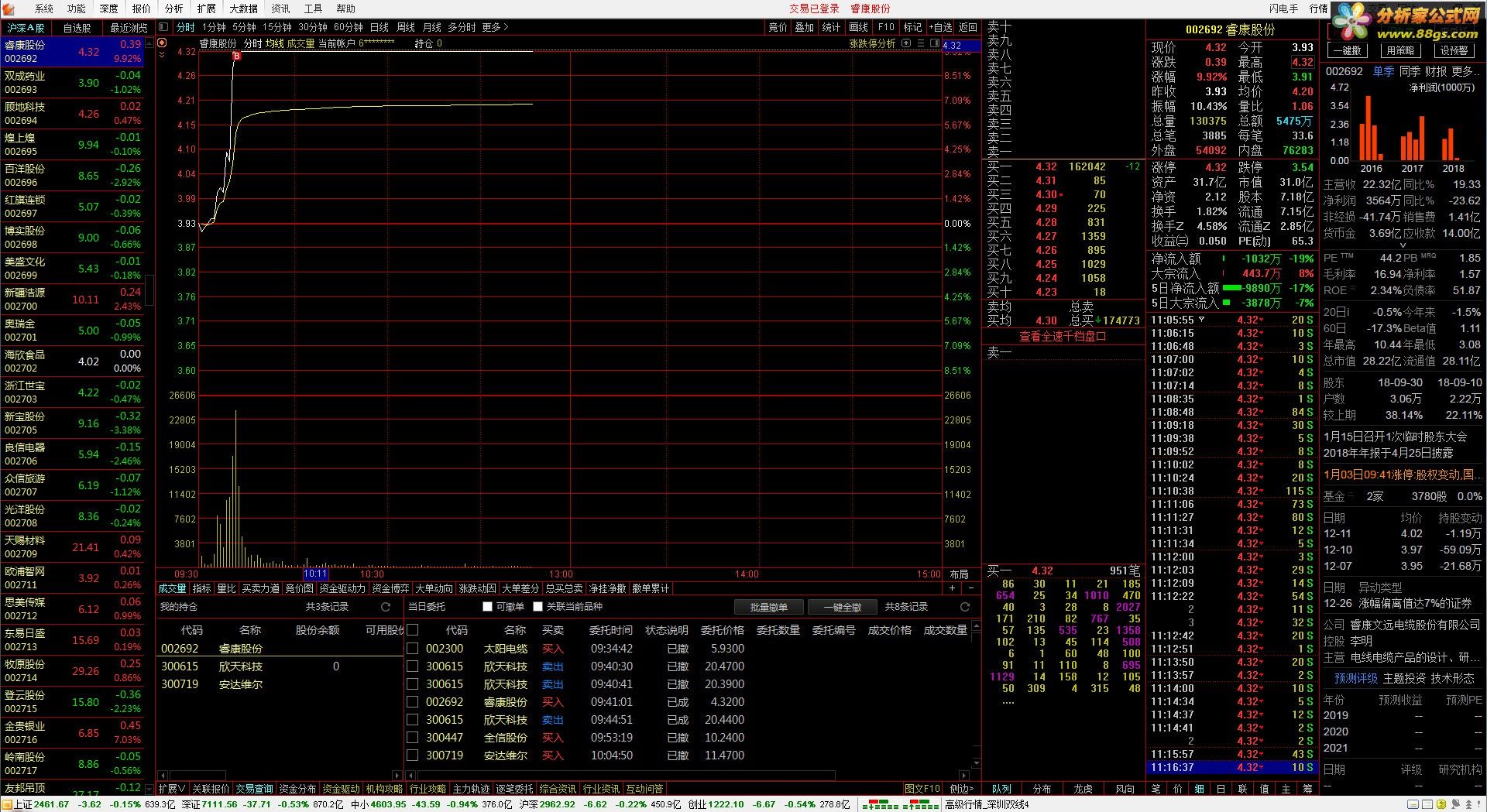Image resolution: width=1487 pixels, height=812 pixels.
Task: Collapse chevron below the red circle icon
Action: [x=162, y=55]
